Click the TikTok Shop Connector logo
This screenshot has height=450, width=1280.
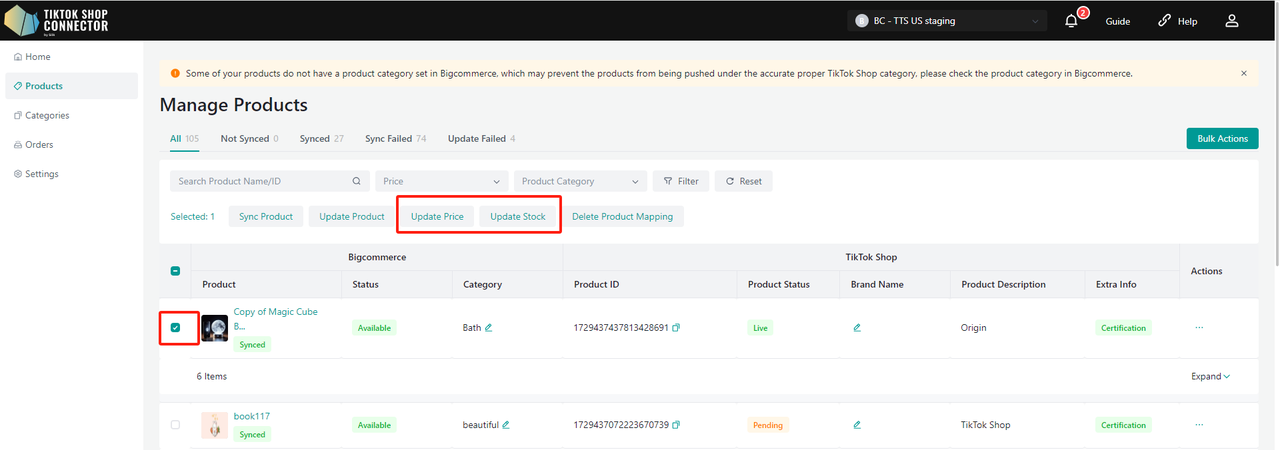pyautogui.click(x=57, y=20)
